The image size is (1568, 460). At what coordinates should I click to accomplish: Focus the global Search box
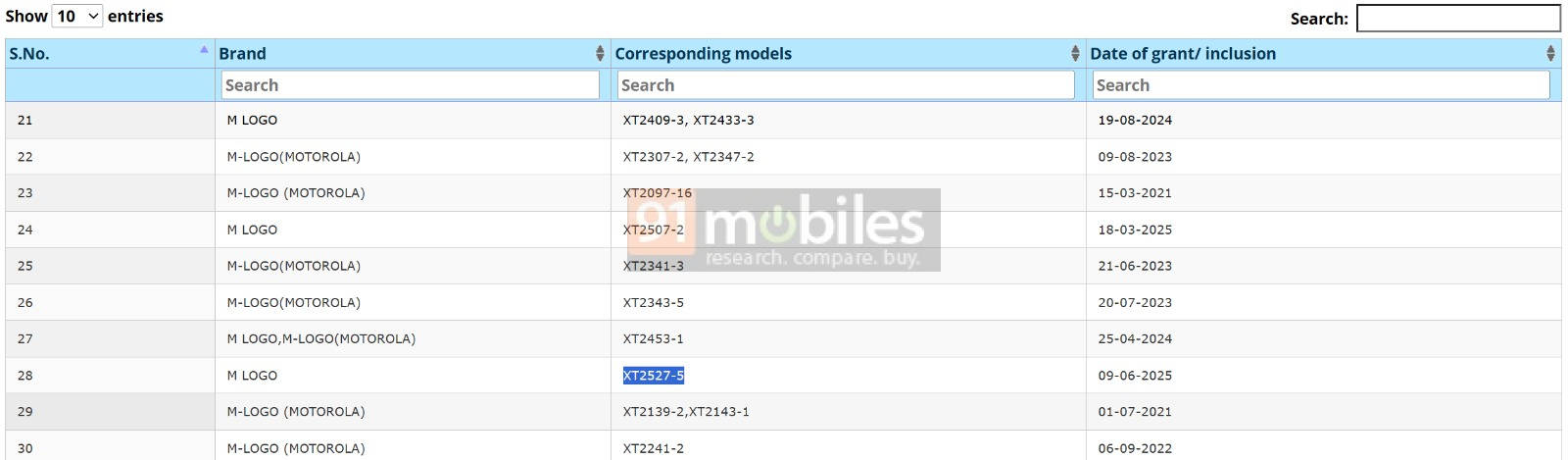click(1458, 18)
